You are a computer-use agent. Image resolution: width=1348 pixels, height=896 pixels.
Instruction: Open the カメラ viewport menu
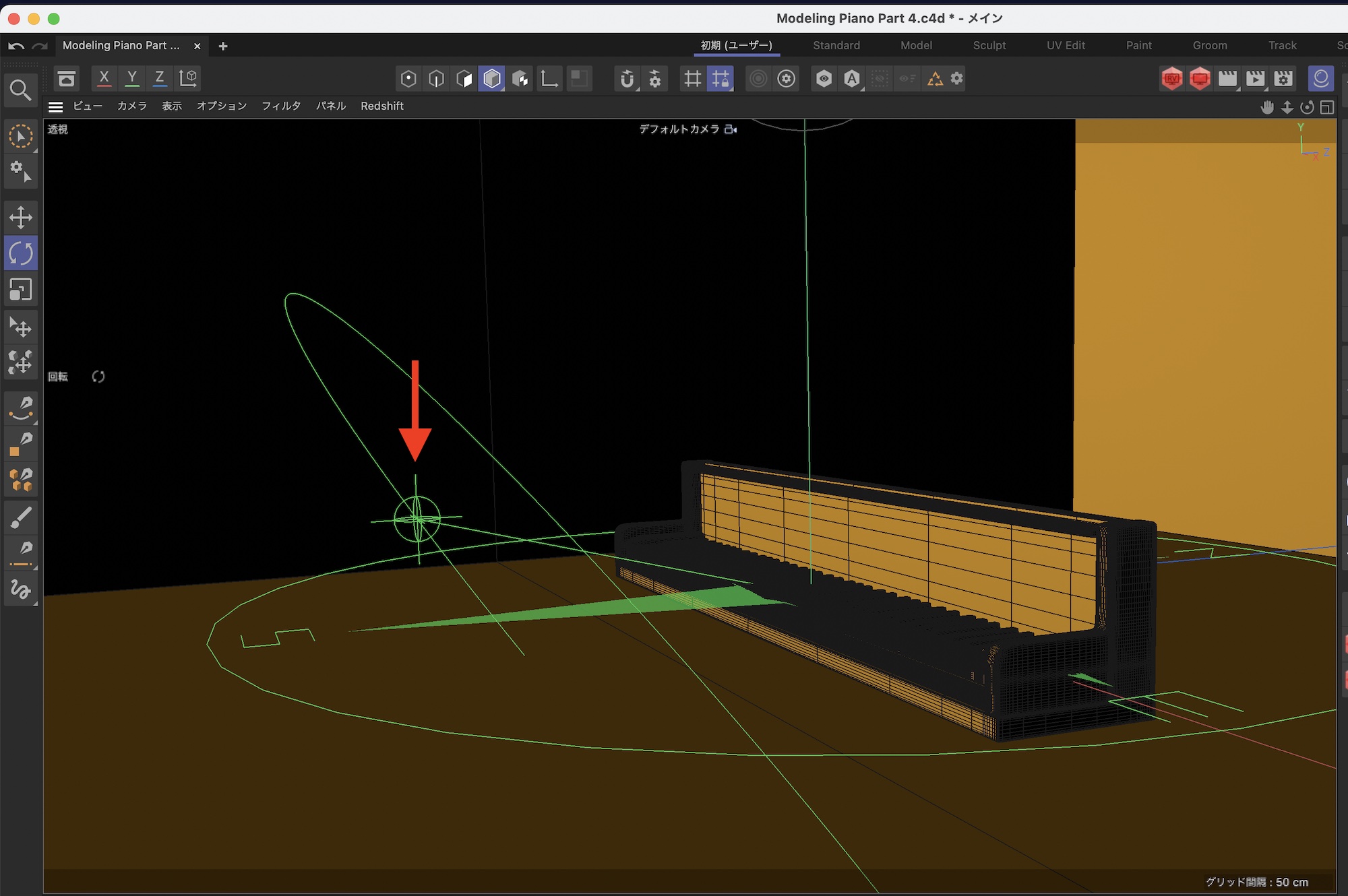point(132,106)
